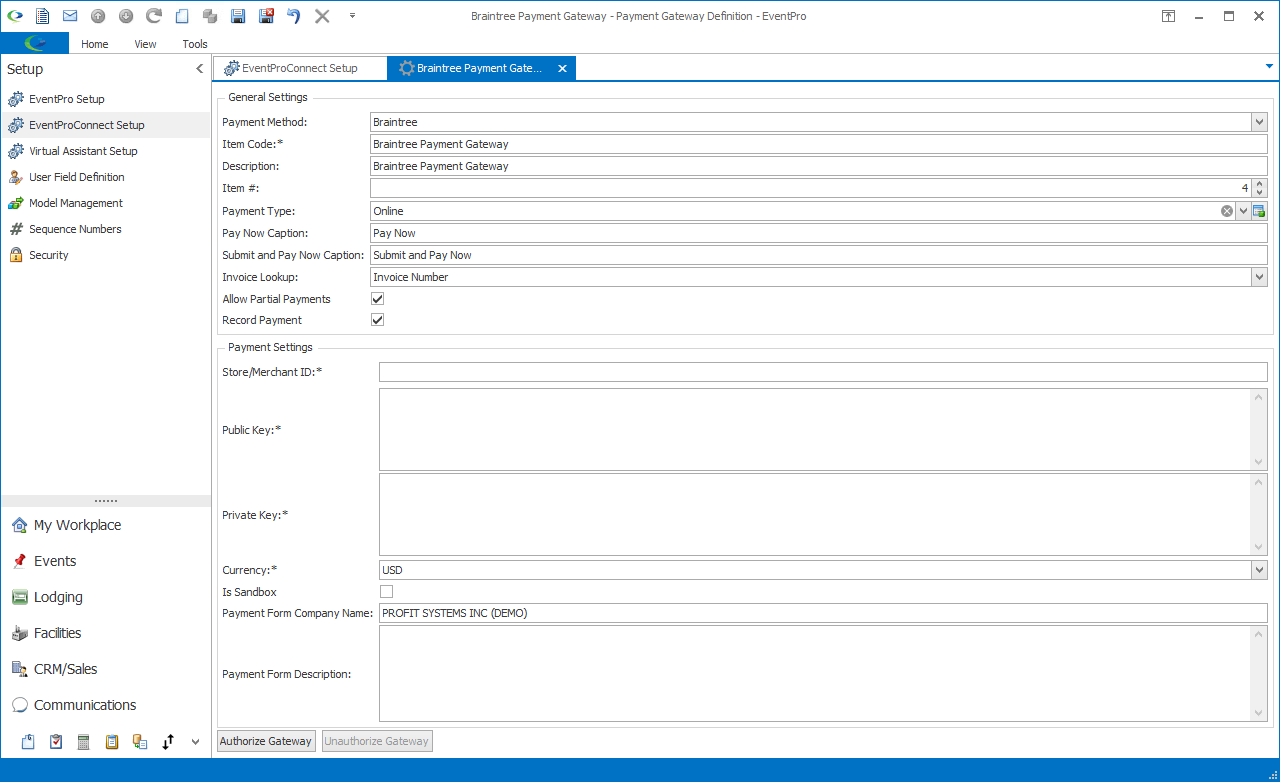Image resolution: width=1280 pixels, height=782 pixels.
Task: Click clipboard checkmark icon in navigation footer
Action: tap(56, 741)
